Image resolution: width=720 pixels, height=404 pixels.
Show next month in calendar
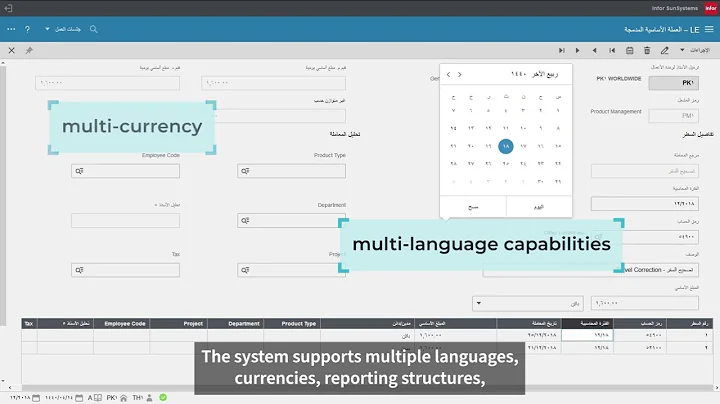tap(460, 74)
